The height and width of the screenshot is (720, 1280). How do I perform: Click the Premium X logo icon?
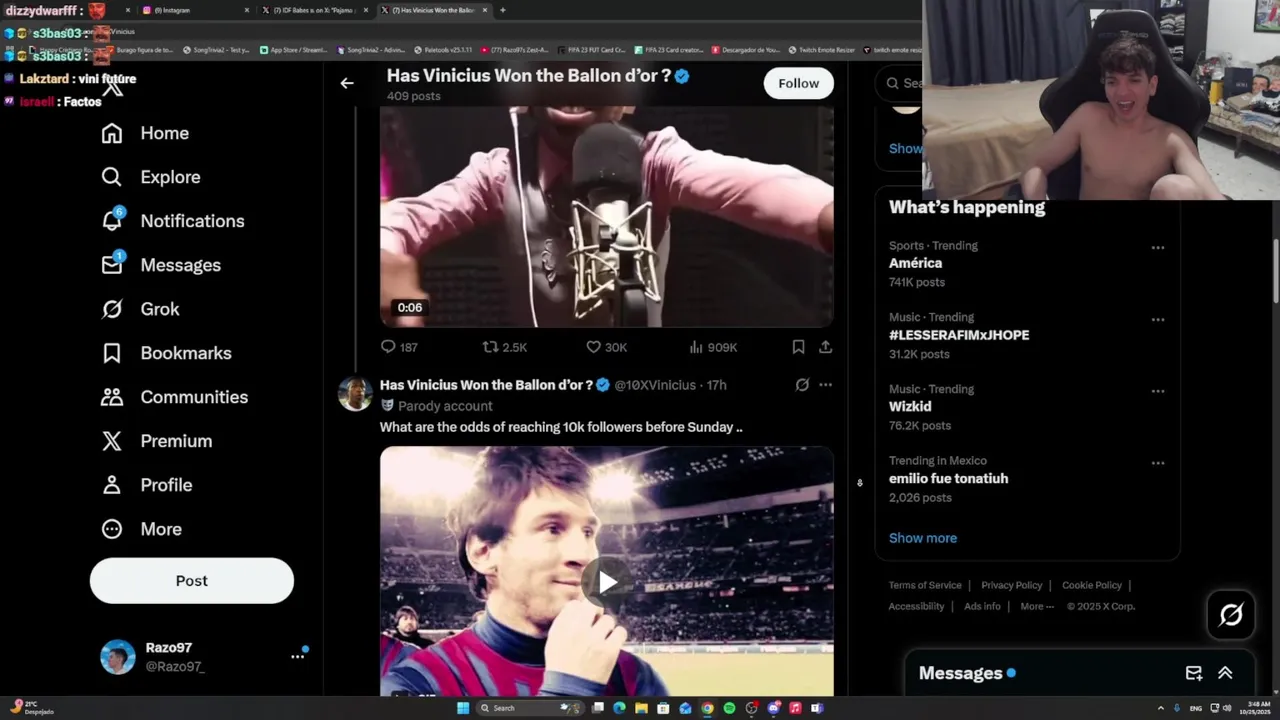click(112, 441)
